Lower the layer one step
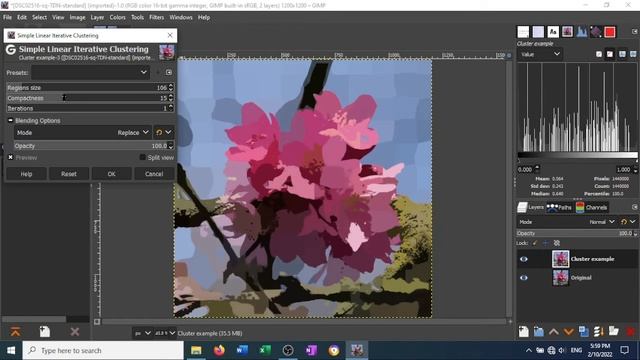640x360 pixels. (569, 331)
